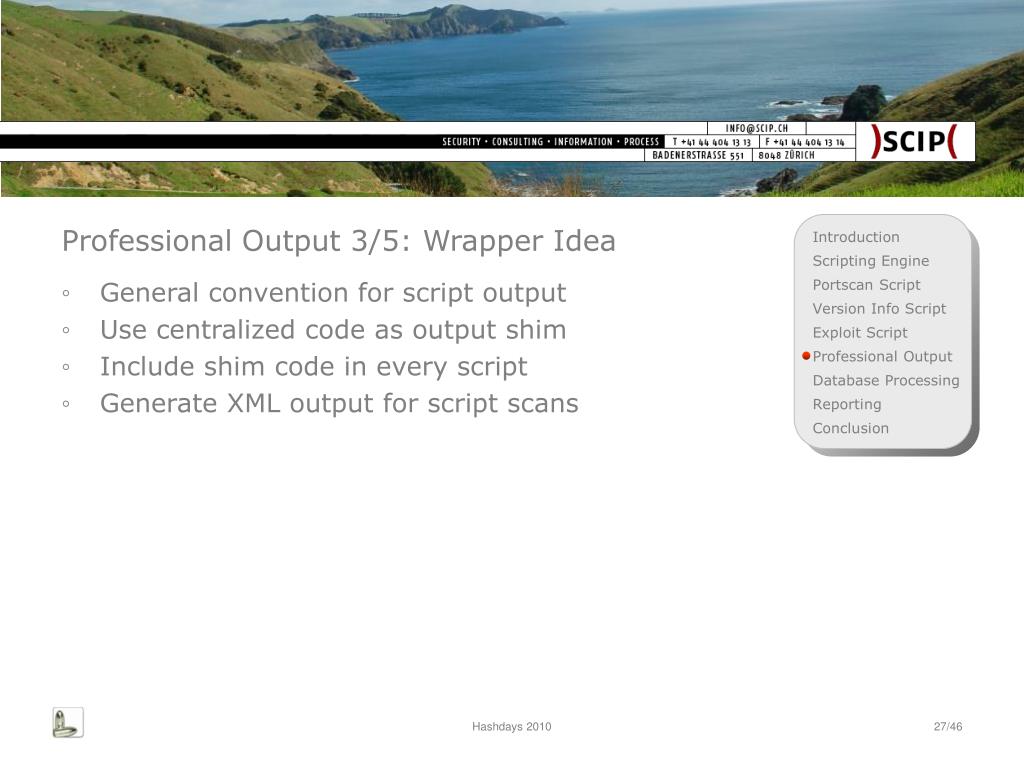This screenshot has height=768, width=1024.
Task: Click the red dot beside Professional Output
Action: point(806,356)
